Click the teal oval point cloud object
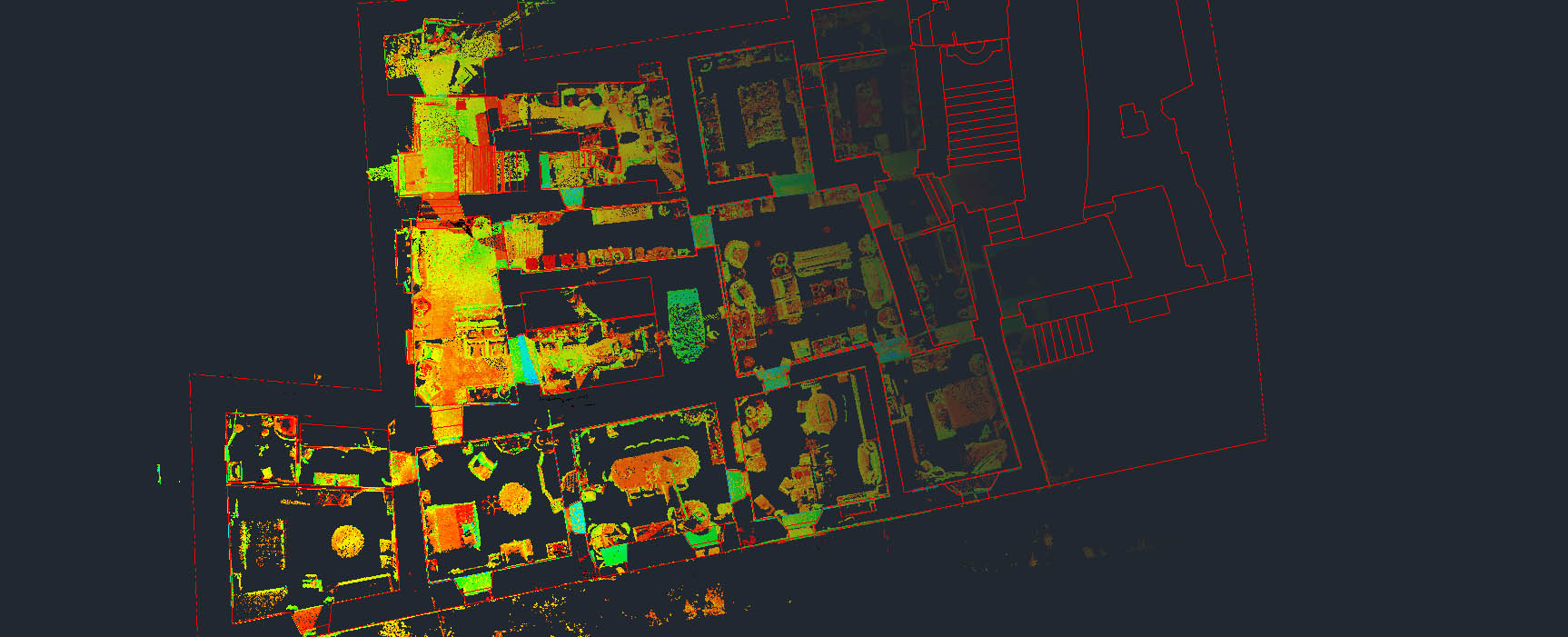The width and height of the screenshot is (1568, 637). pos(686,324)
